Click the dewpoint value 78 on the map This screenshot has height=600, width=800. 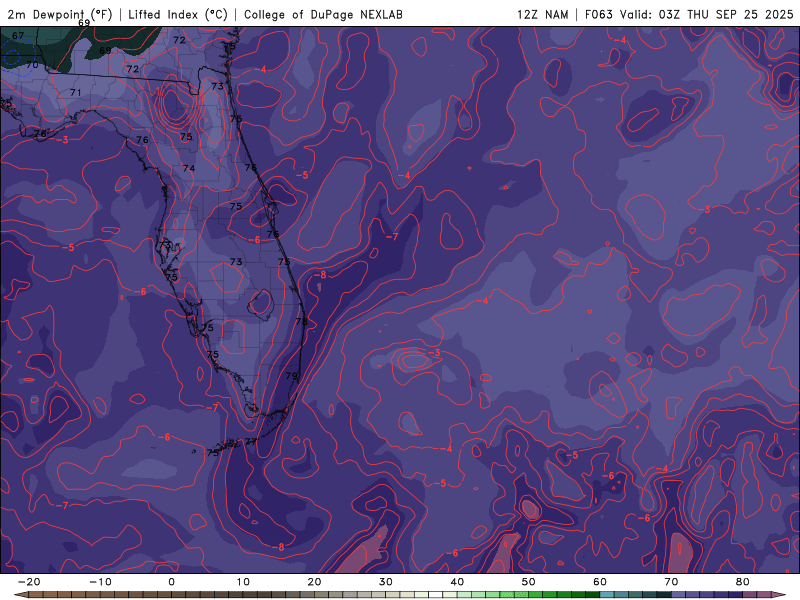pos(302,322)
